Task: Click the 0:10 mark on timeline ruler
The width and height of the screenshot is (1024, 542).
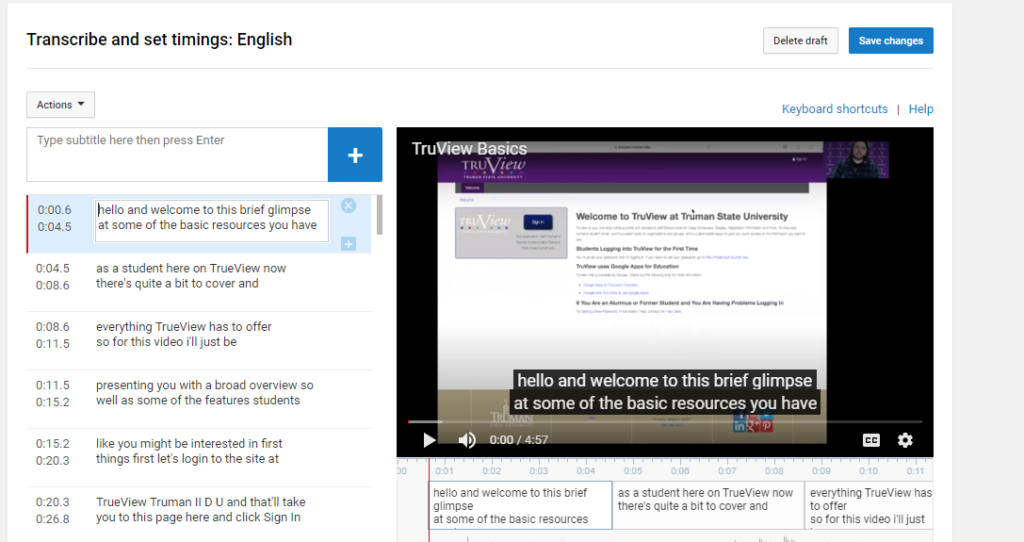Action: coord(869,471)
